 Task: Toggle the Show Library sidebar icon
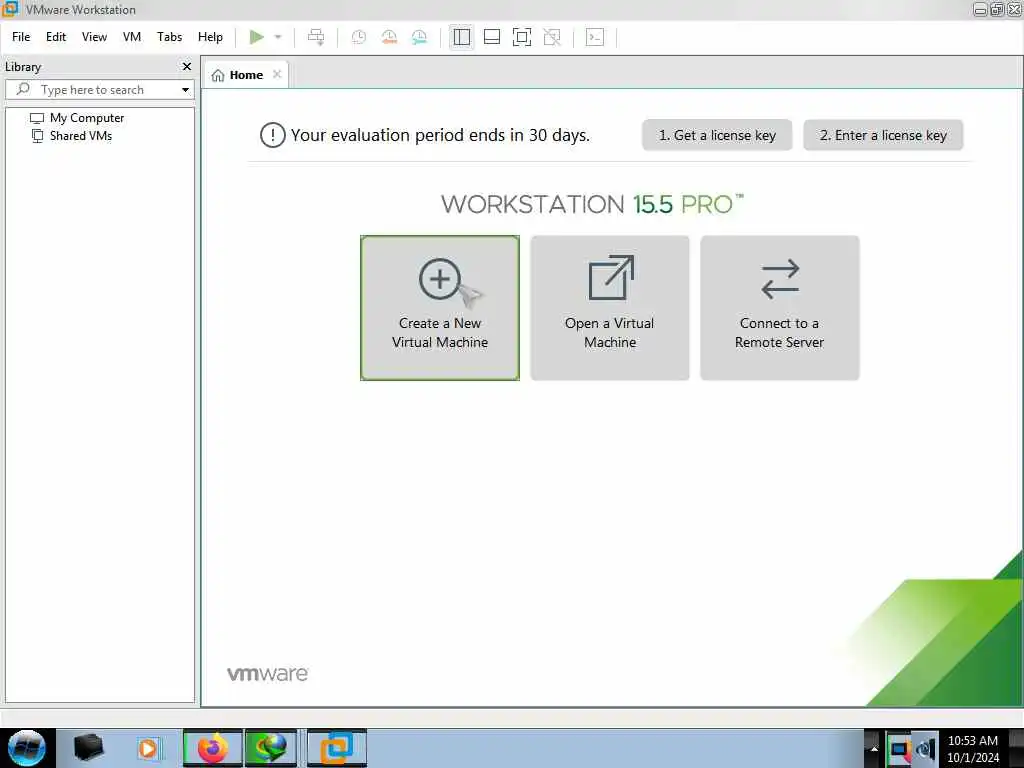(462, 37)
